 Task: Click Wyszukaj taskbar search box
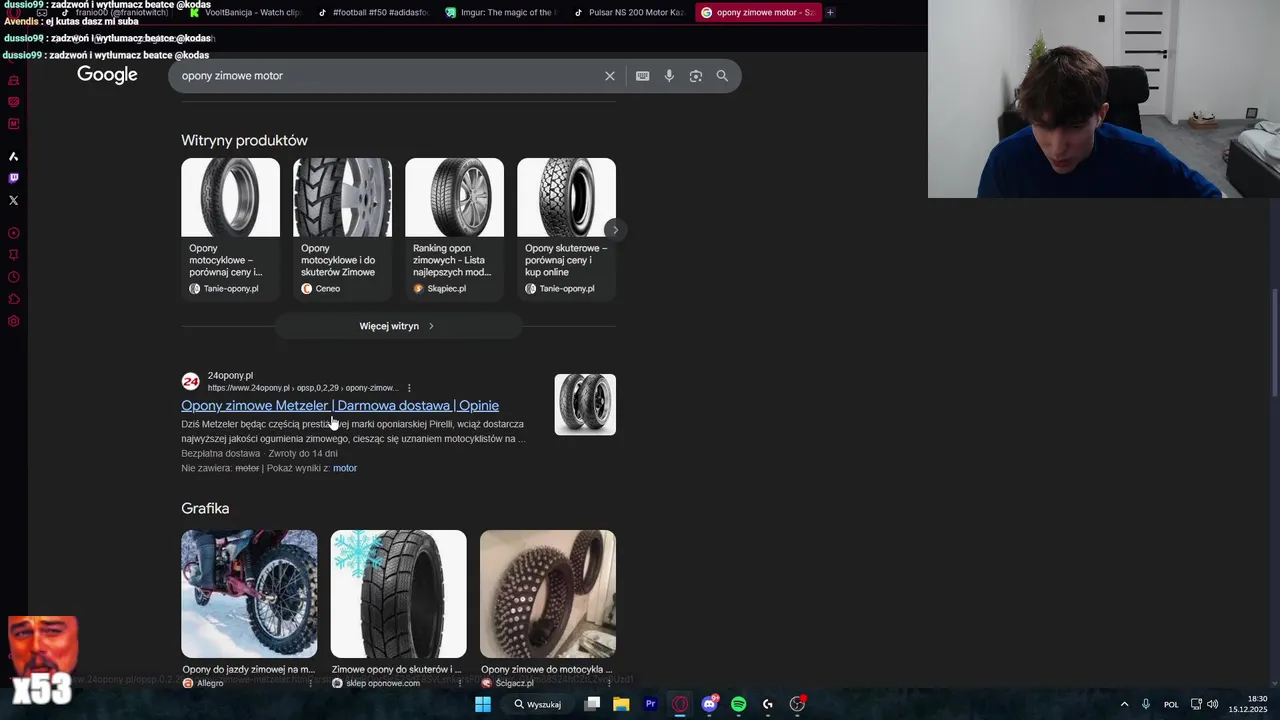coord(538,704)
